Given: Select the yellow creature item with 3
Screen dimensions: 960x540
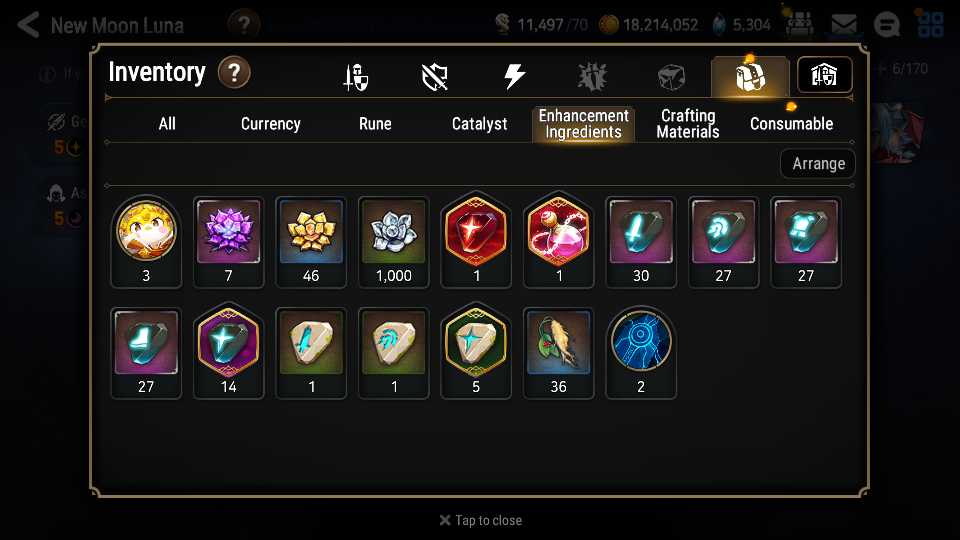Looking at the screenshot, I should [146, 242].
